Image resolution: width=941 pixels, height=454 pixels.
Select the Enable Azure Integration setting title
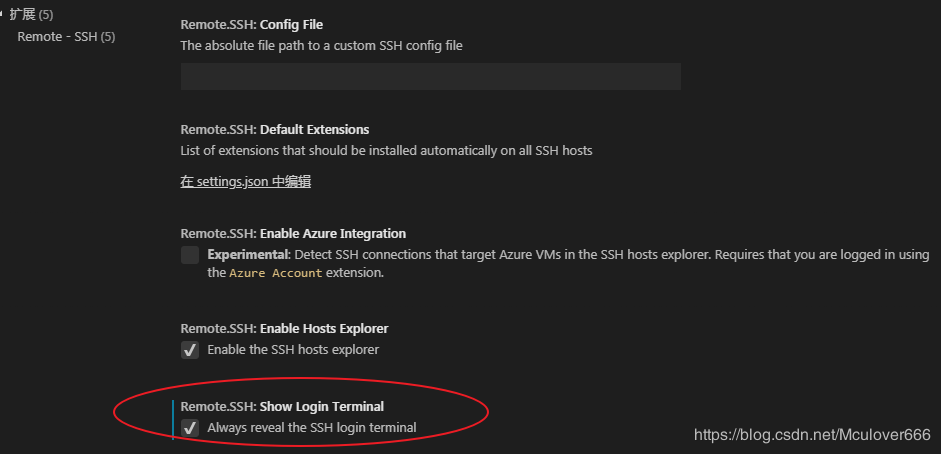pyautogui.click(x=293, y=233)
